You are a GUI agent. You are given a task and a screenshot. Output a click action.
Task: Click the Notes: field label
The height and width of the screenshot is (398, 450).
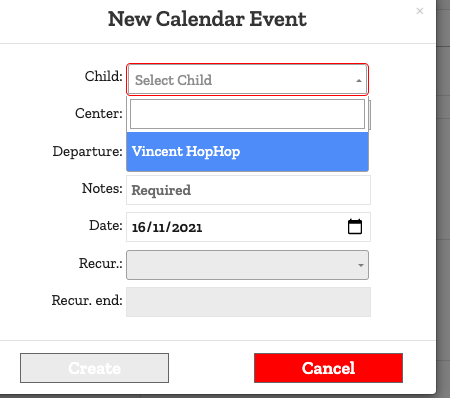click(102, 188)
